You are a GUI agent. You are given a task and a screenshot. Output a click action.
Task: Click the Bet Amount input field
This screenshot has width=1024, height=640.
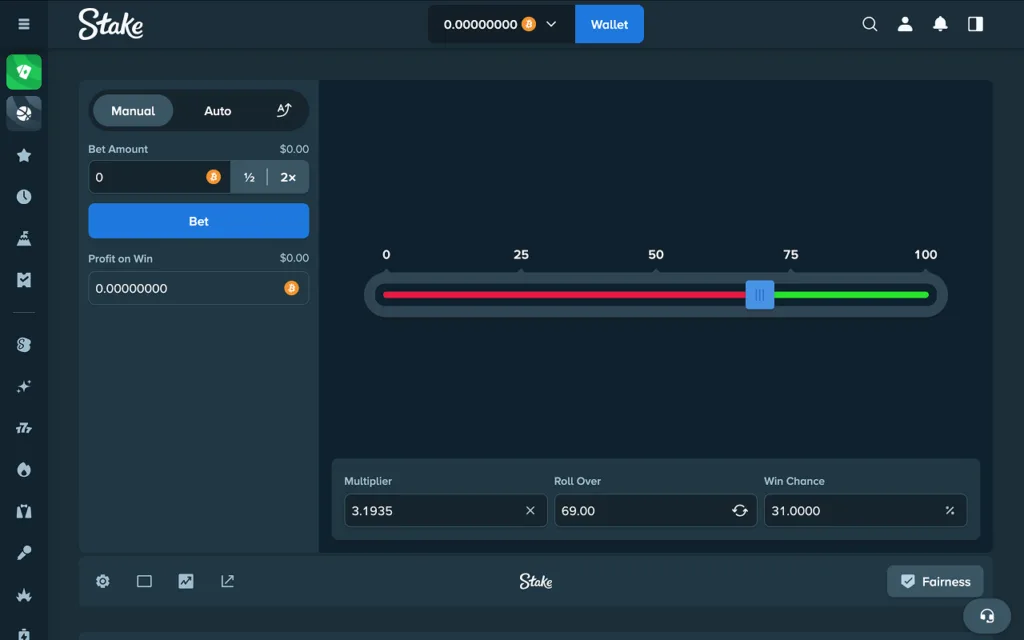point(147,177)
